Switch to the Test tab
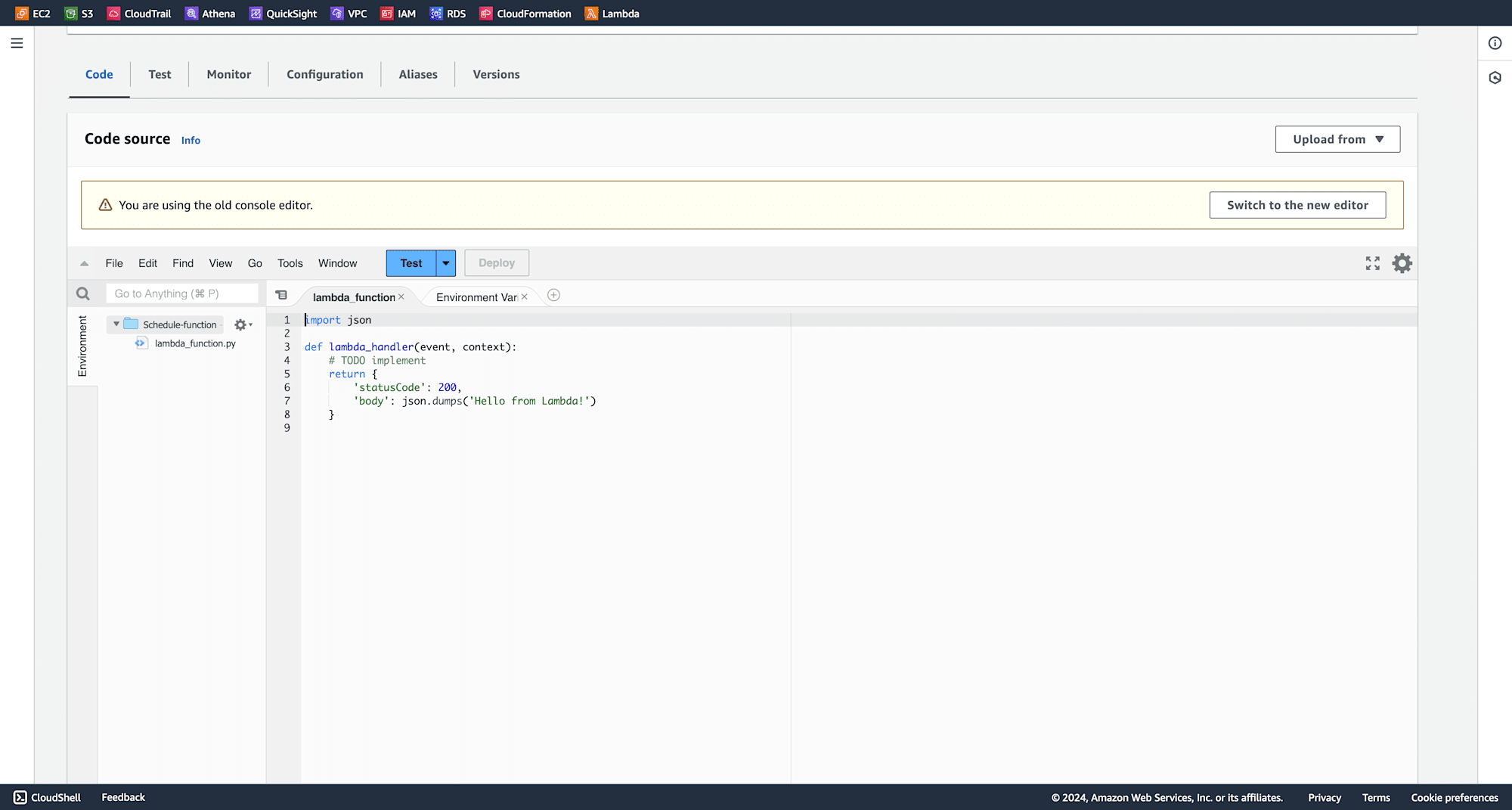The image size is (1512, 810). 160,74
